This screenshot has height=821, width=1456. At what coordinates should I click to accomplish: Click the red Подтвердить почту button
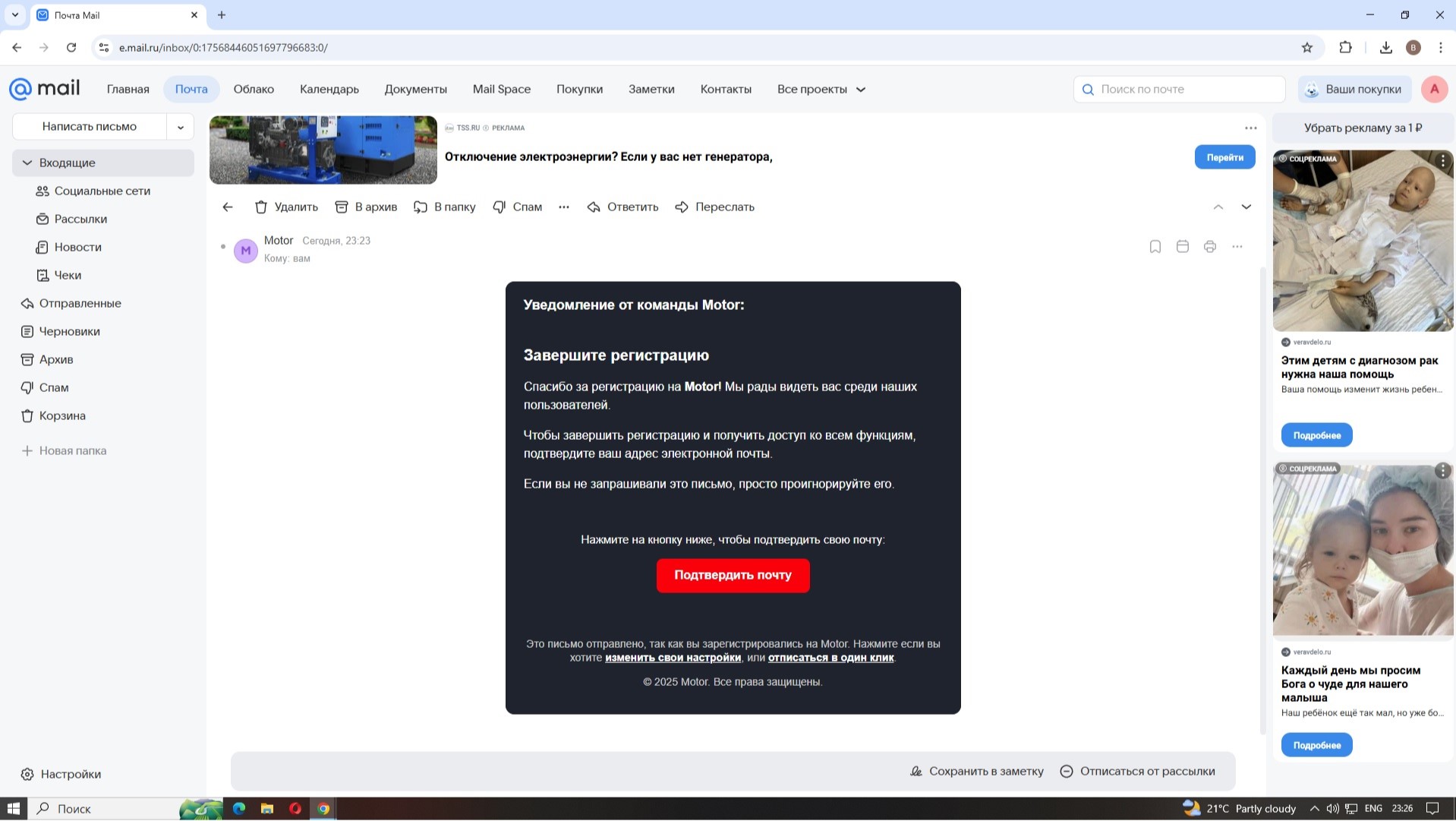click(733, 575)
